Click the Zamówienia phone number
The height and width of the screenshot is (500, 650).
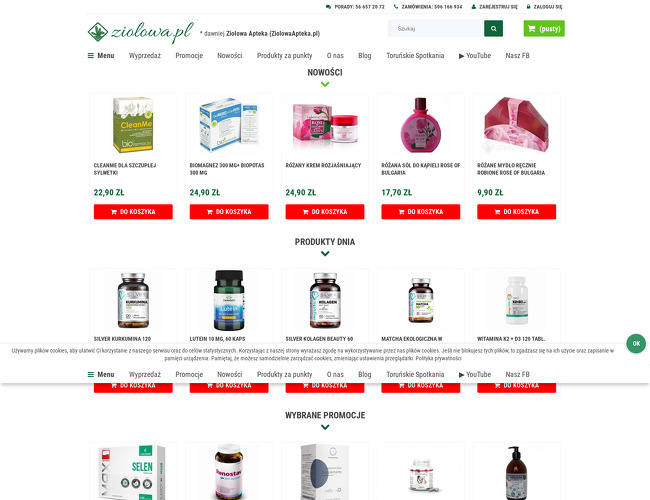(x=428, y=7)
